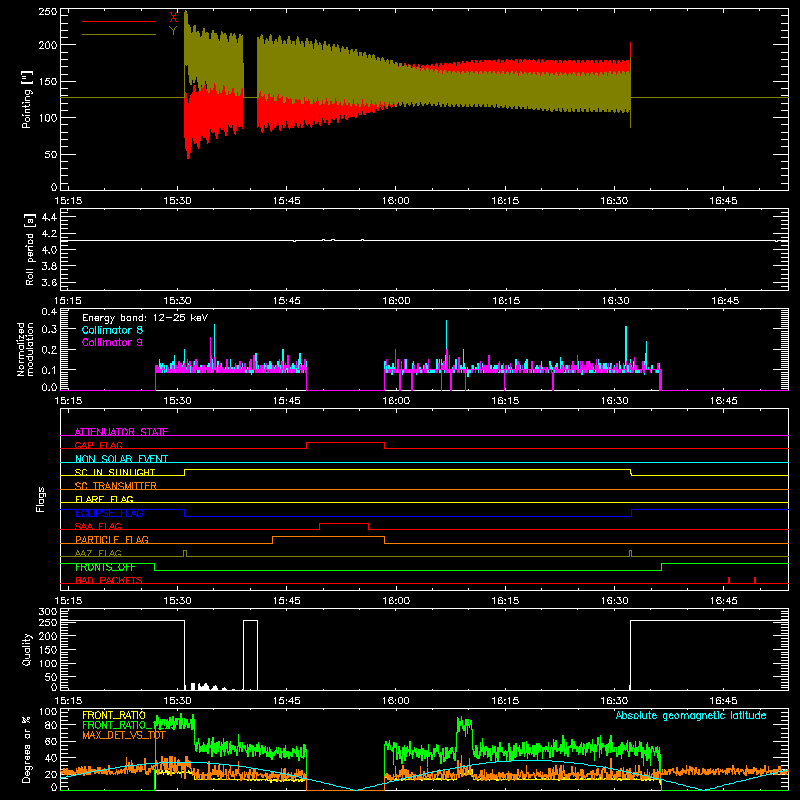
Task: Click the Roll period [s] axis title
Action: [x=29, y=249]
